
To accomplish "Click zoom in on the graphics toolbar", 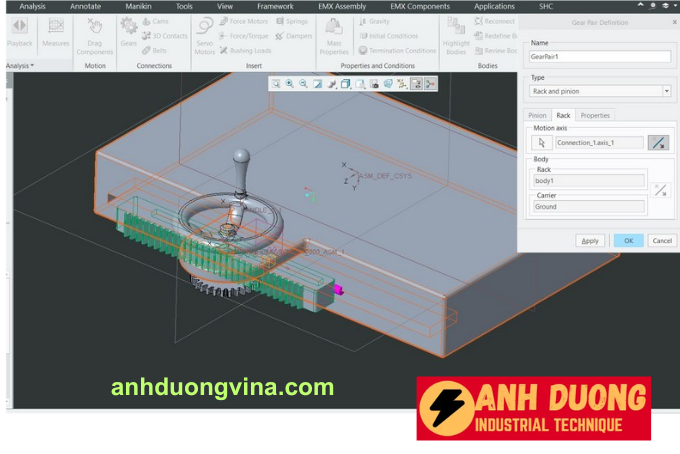I will tap(289, 84).
